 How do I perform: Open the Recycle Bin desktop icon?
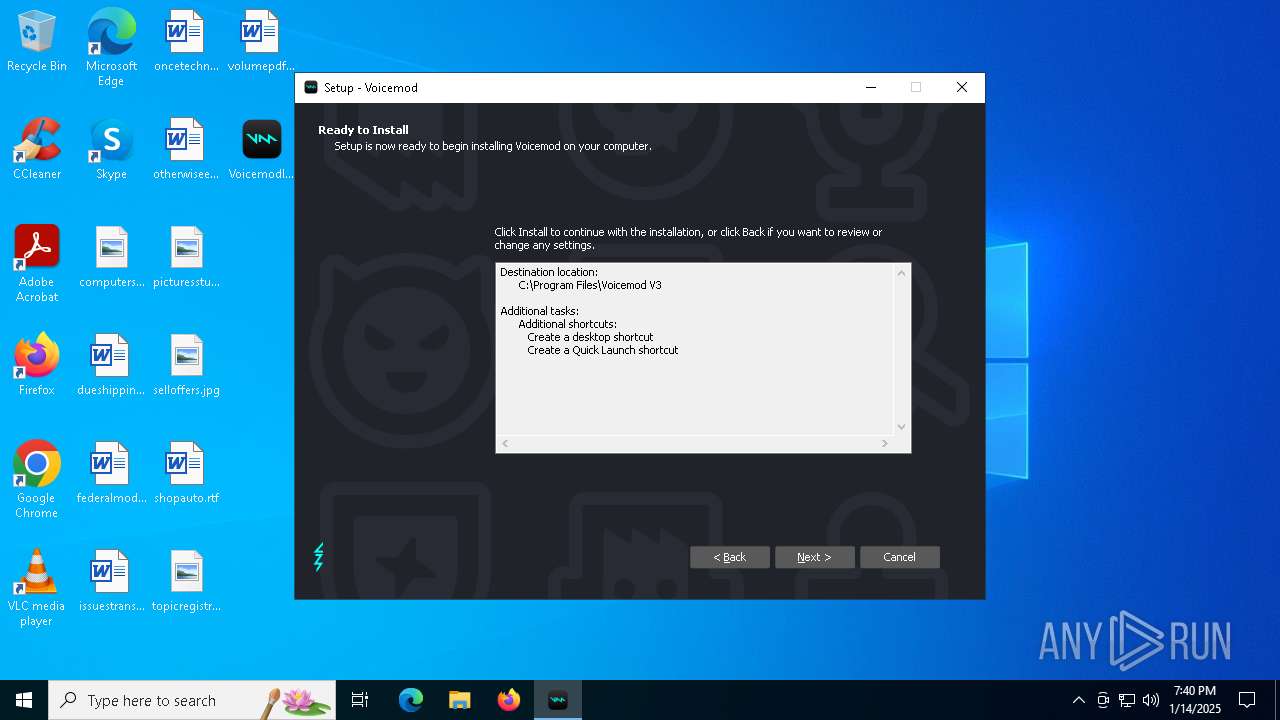[x=37, y=42]
